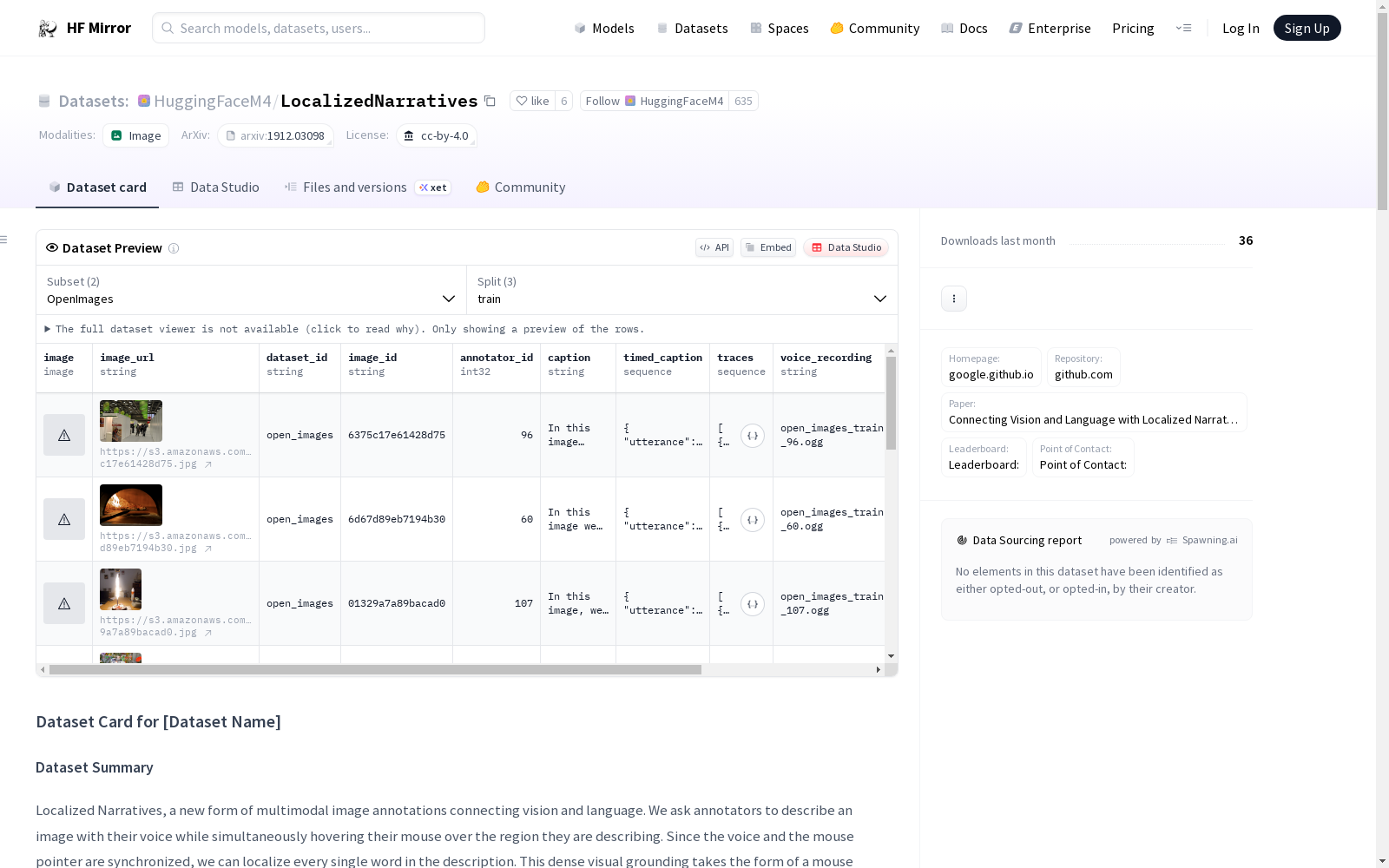Click the xet badge on Files tab
The width and height of the screenshot is (1389, 868).
pos(433,187)
